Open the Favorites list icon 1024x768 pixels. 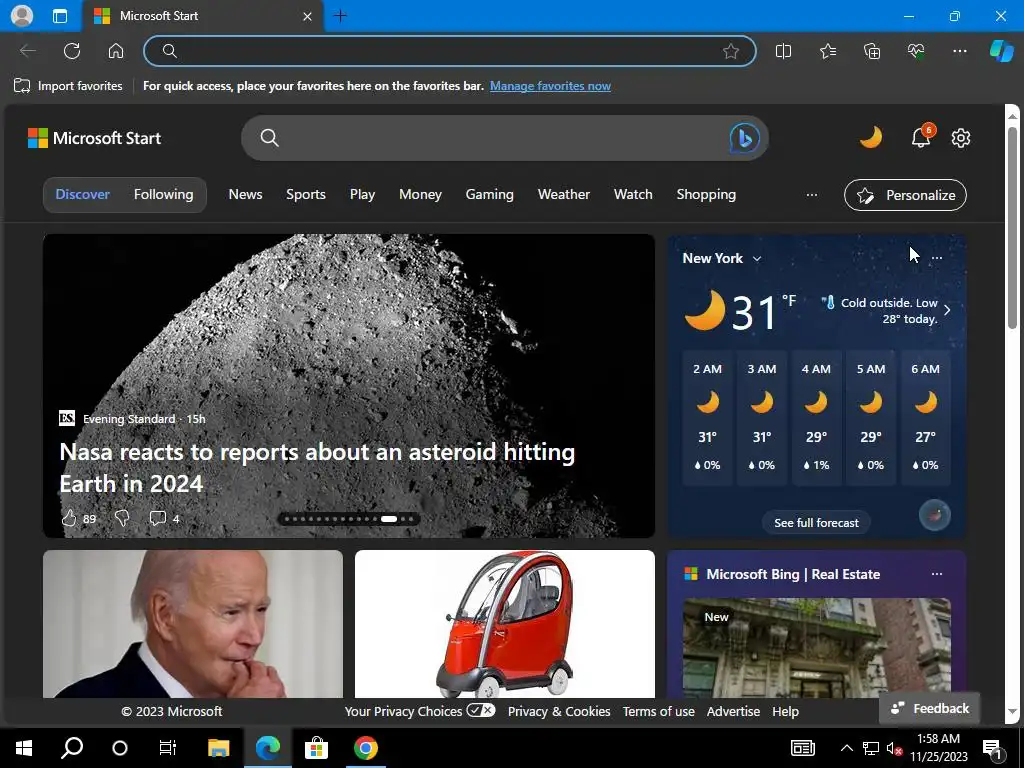click(x=827, y=51)
